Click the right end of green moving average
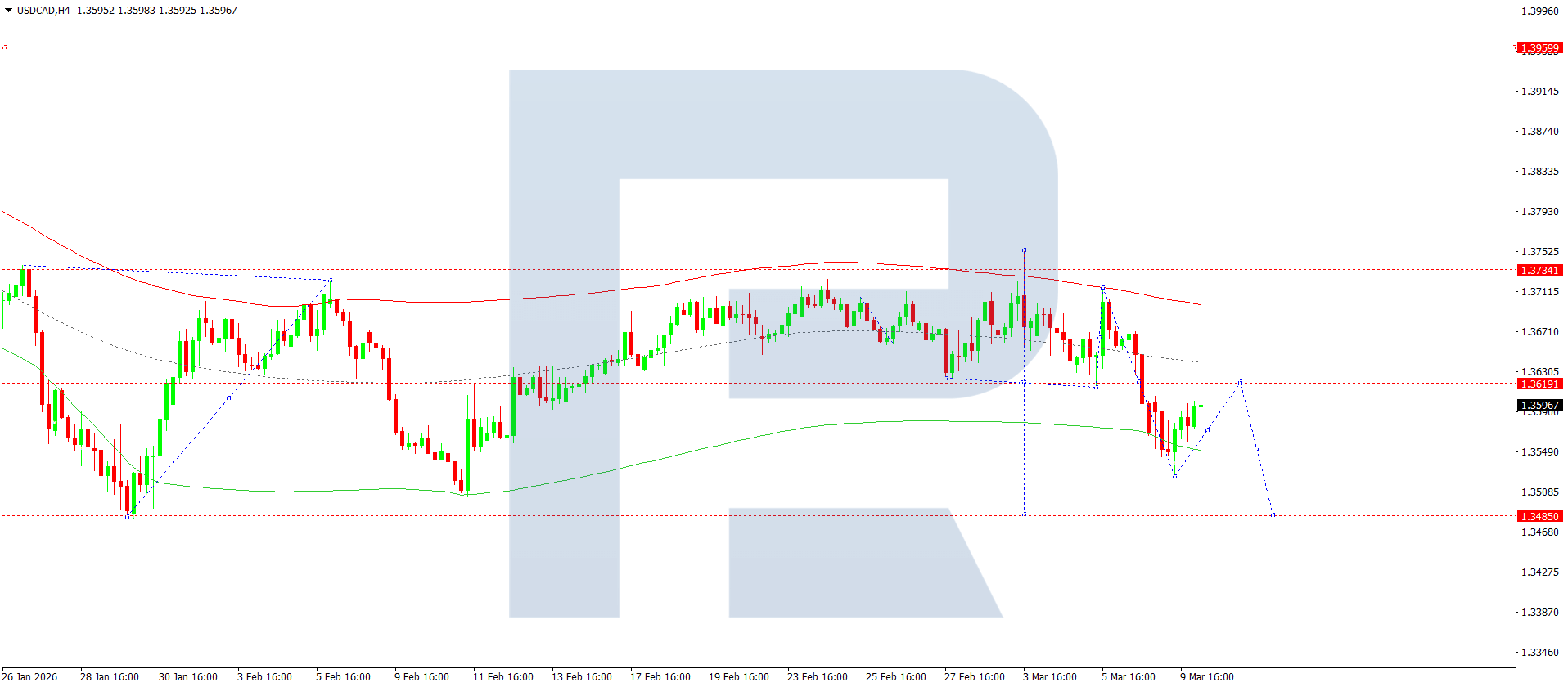The height and width of the screenshot is (687, 1568). point(1200,451)
